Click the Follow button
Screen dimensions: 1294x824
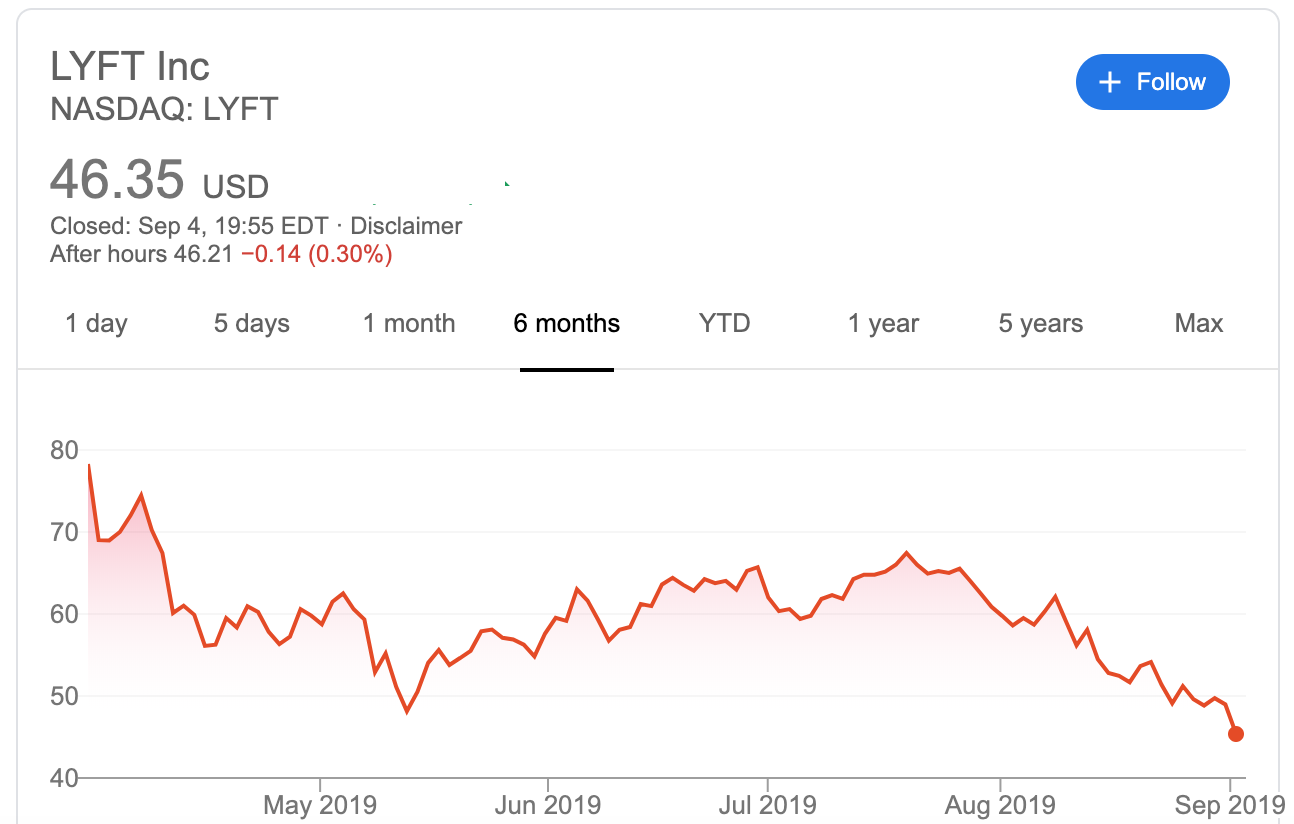click(x=1152, y=82)
